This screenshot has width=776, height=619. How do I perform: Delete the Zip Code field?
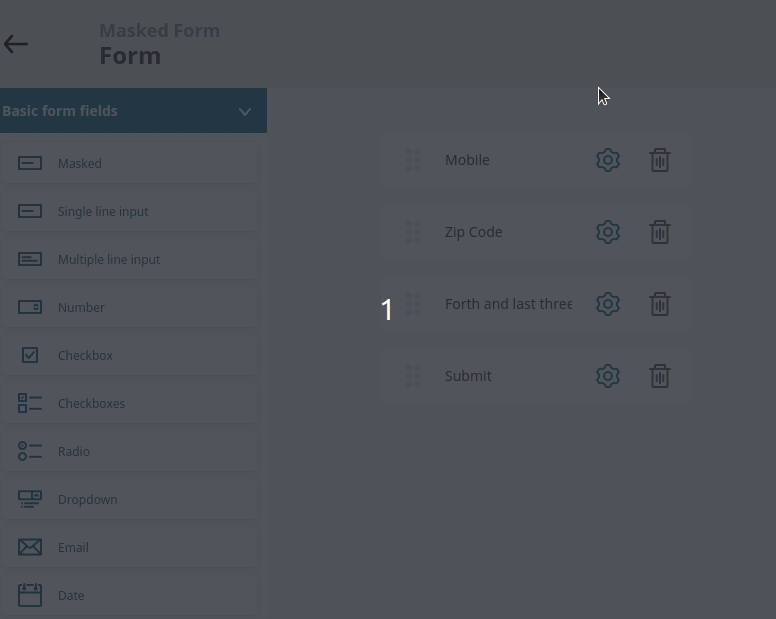[660, 232]
